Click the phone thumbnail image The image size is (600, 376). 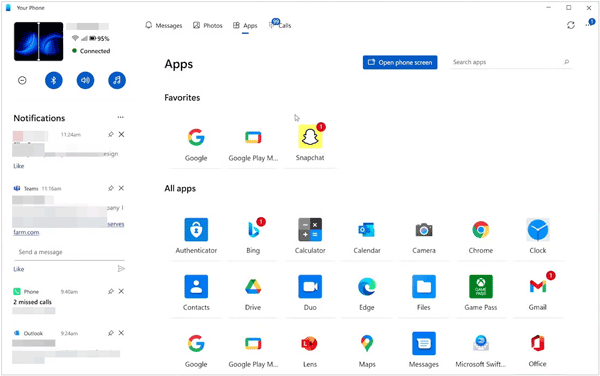pos(39,41)
